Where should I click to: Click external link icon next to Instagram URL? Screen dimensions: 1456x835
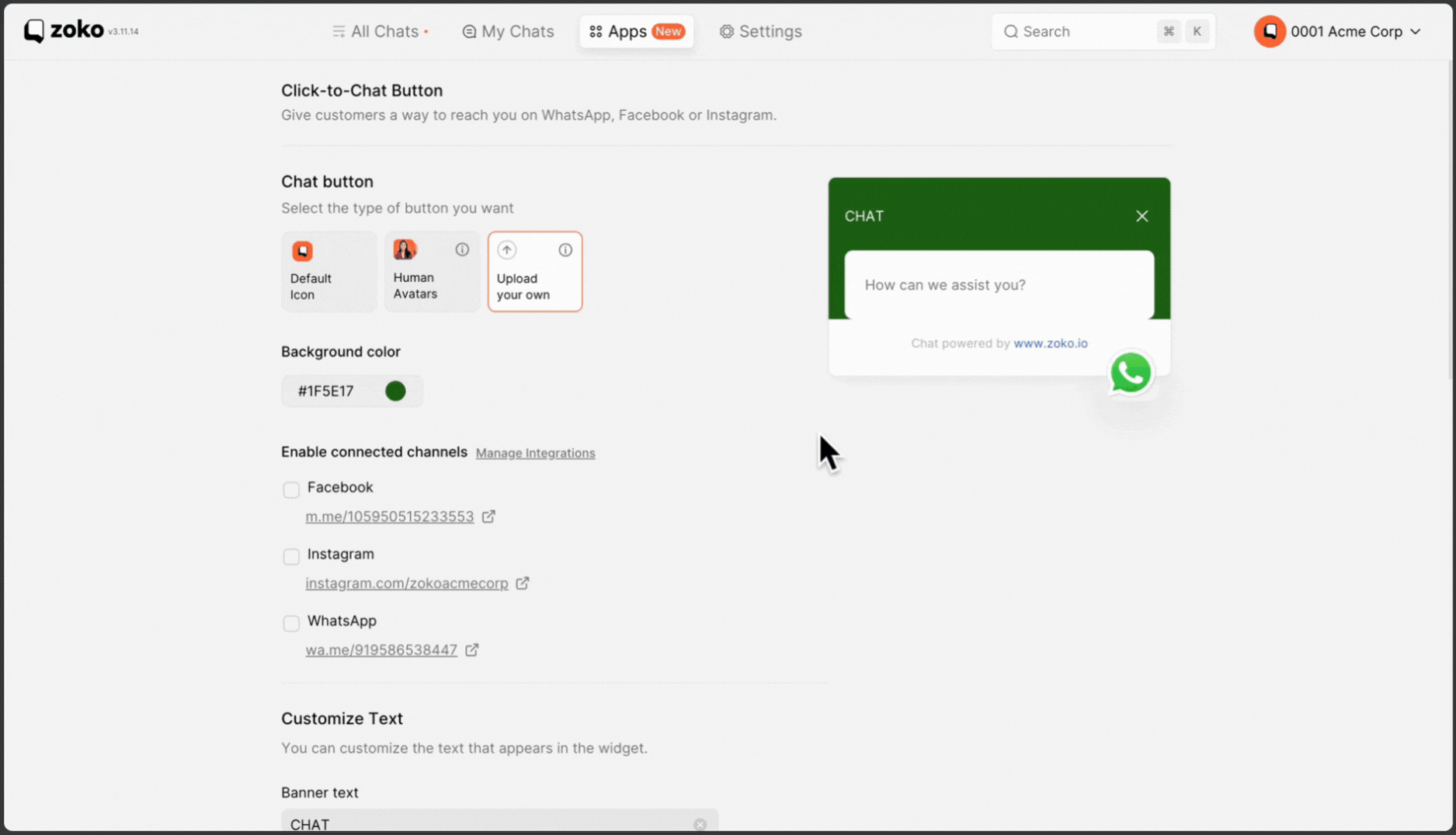523,583
